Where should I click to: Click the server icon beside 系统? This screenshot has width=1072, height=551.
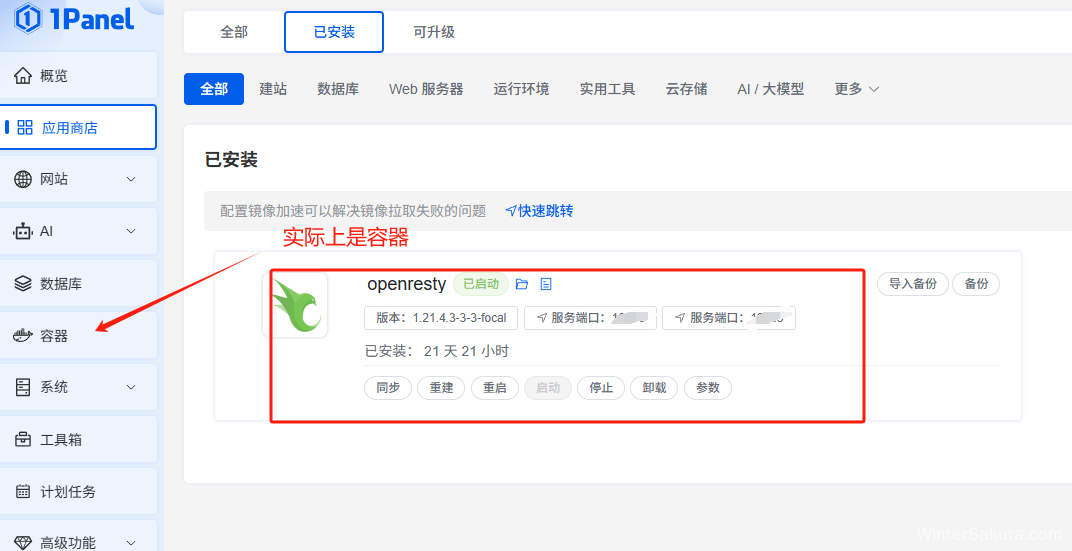coord(23,387)
